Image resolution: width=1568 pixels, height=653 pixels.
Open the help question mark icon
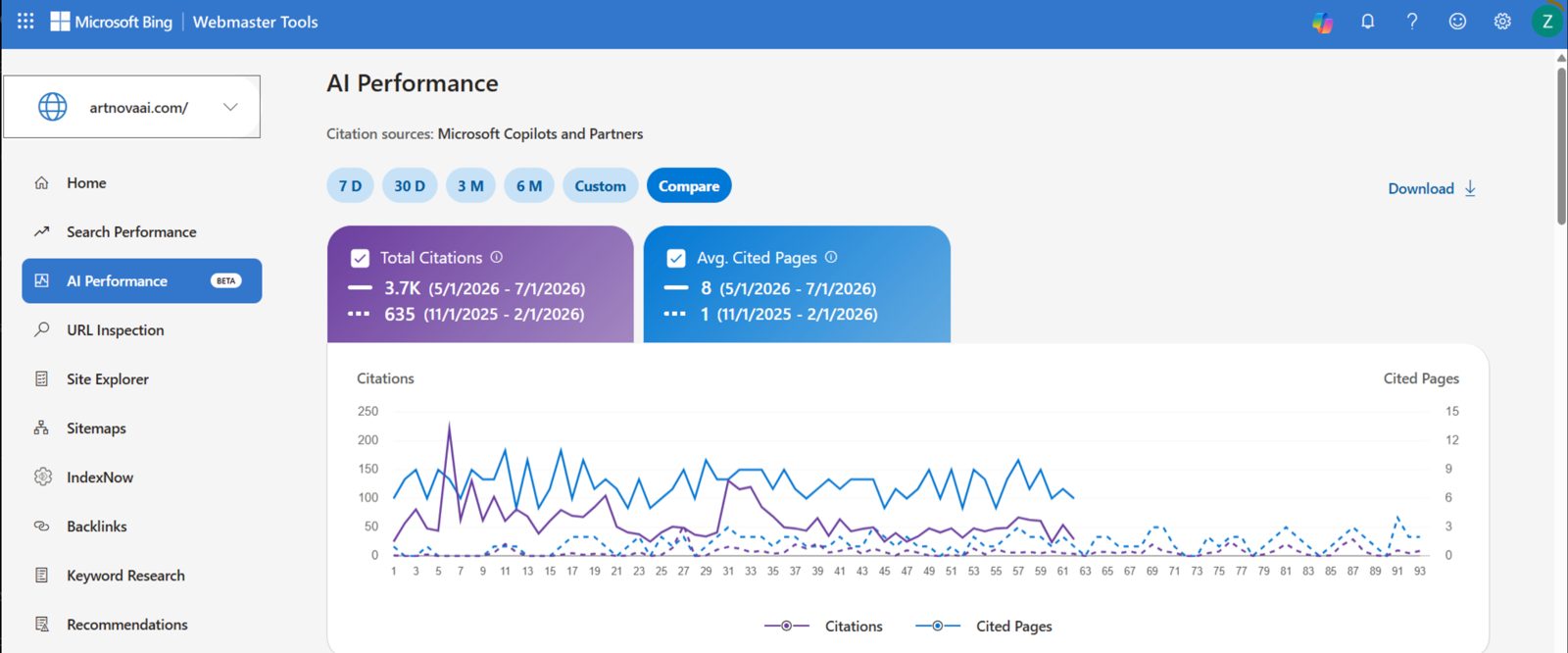click(x=1412, y=22)
